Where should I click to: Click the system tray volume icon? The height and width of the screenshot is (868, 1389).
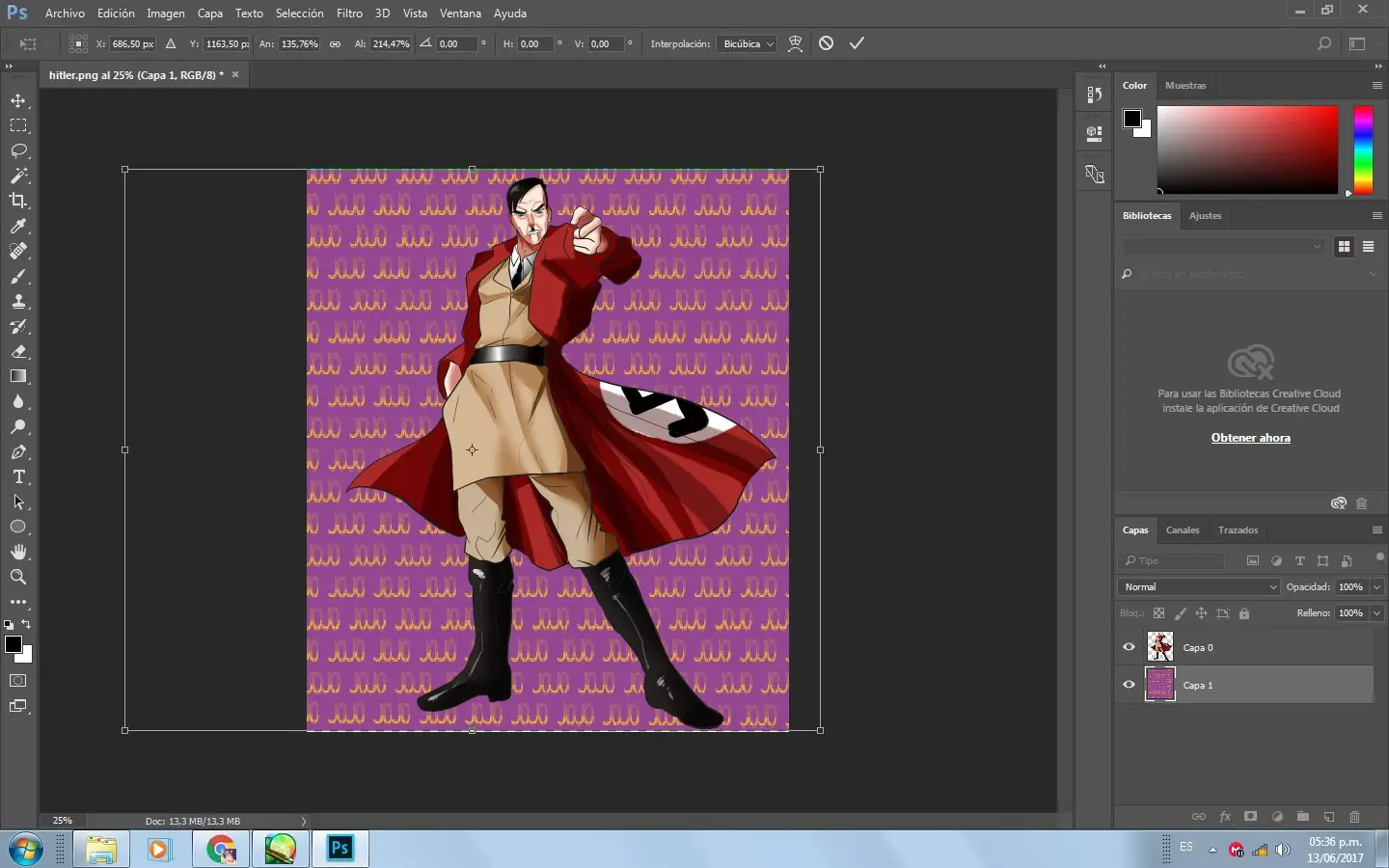point(1282,850)
